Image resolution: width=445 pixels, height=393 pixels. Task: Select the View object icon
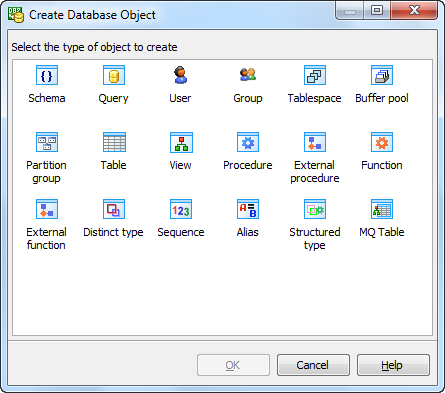(x=181, y=142)
